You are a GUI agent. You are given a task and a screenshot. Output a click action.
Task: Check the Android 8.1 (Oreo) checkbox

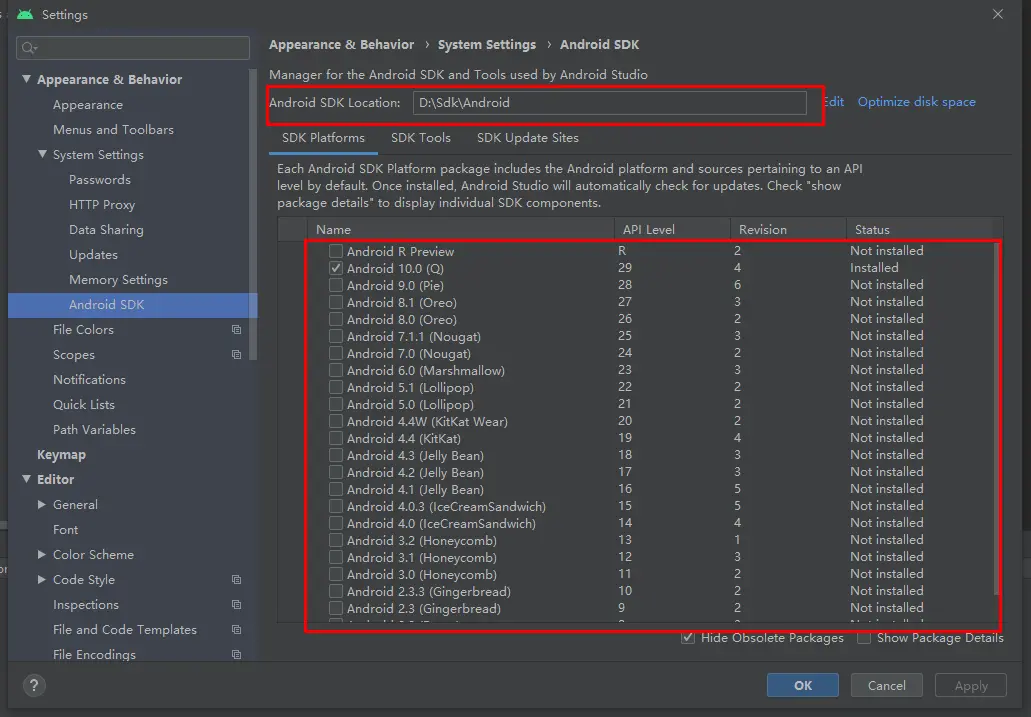(x=336, y=303)
